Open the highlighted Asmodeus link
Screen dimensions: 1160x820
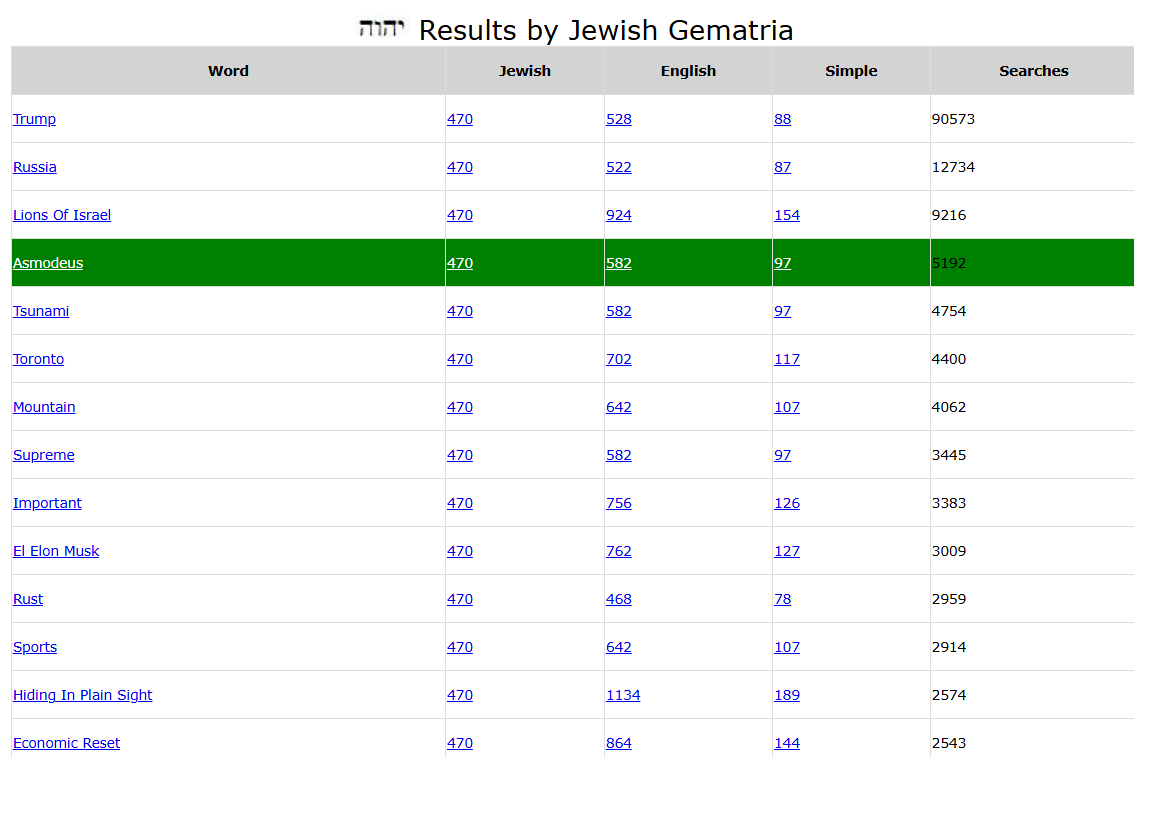tap(48, 263)
